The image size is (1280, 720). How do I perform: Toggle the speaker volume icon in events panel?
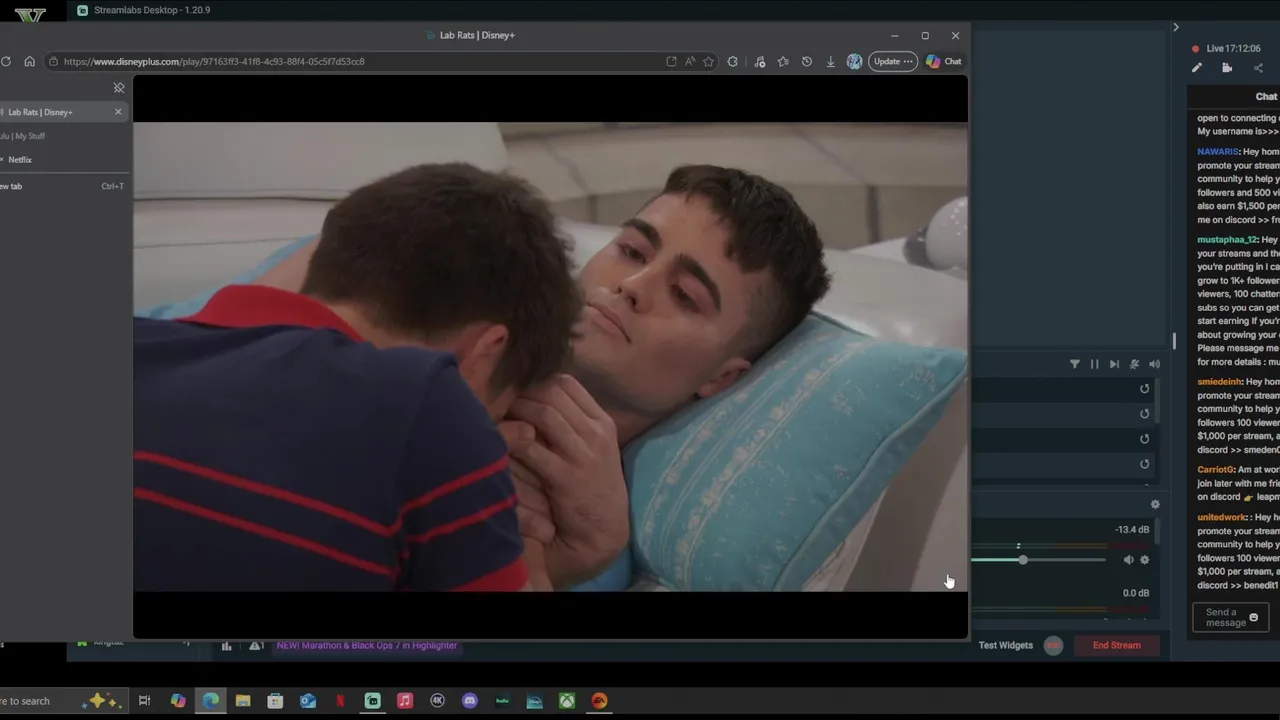coord(1154,364)
